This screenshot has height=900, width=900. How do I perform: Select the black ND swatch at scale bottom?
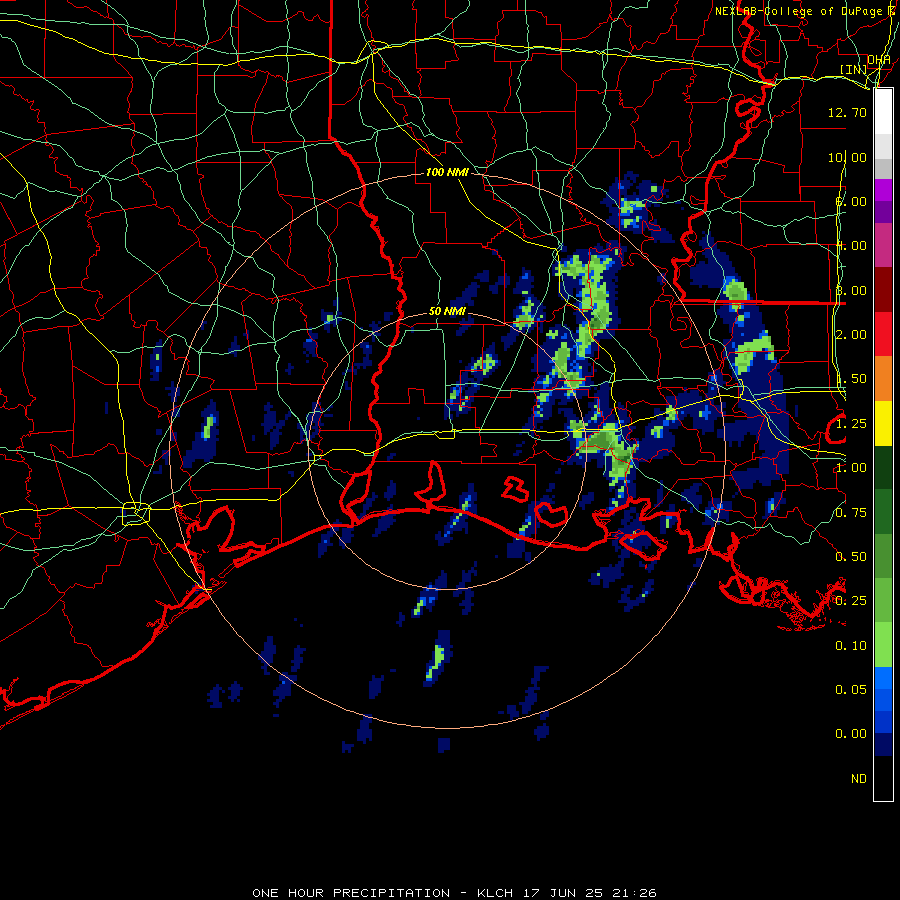[883, 778]
